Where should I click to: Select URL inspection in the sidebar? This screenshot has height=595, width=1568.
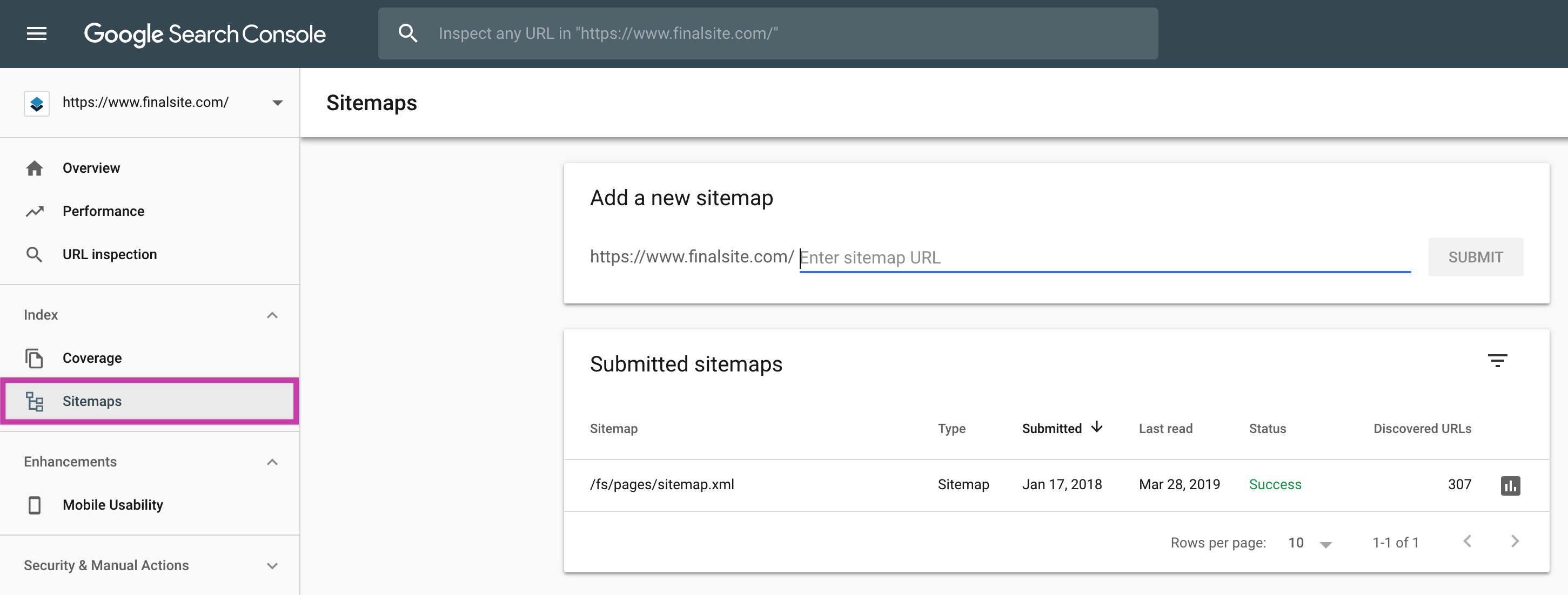pyautogui.click(x=150, y=254)
